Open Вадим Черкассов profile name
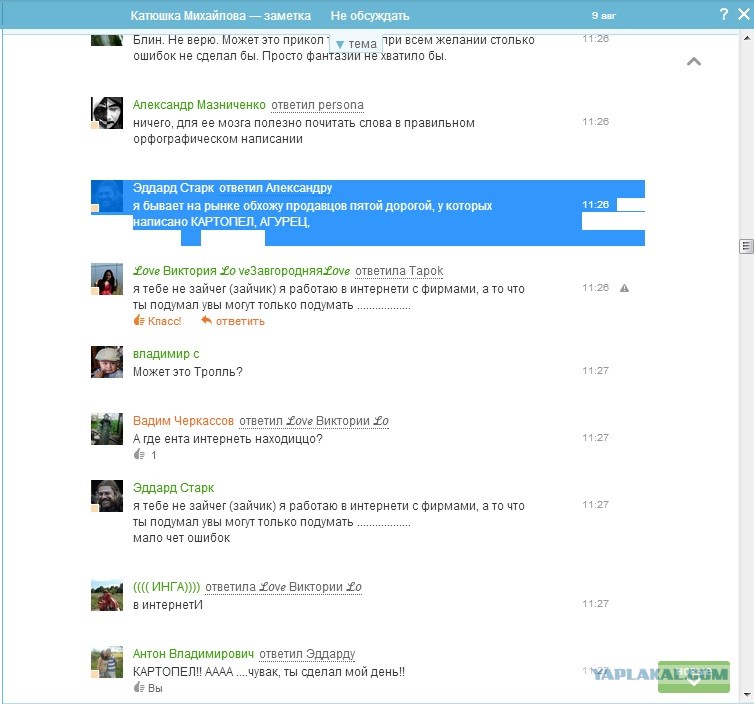This screenshot has width=754, height=704. click(183, 421)
